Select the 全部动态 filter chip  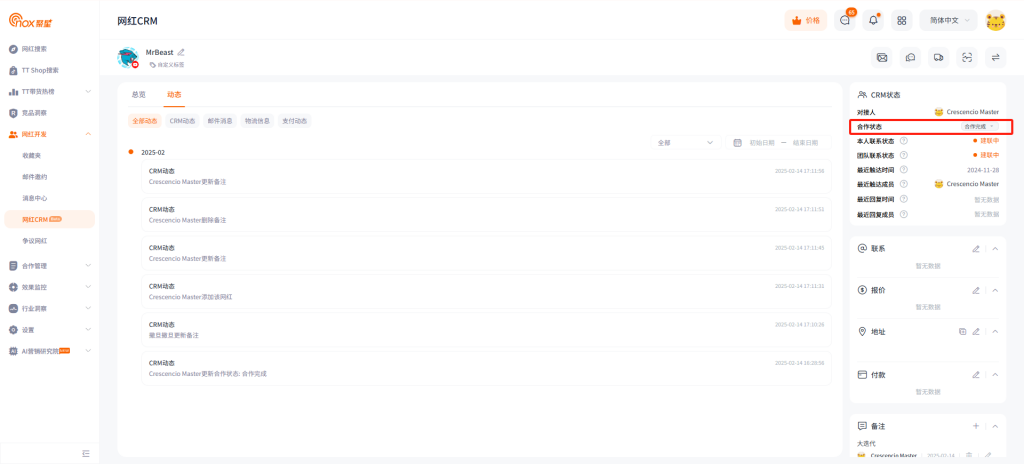click(145, 121)
